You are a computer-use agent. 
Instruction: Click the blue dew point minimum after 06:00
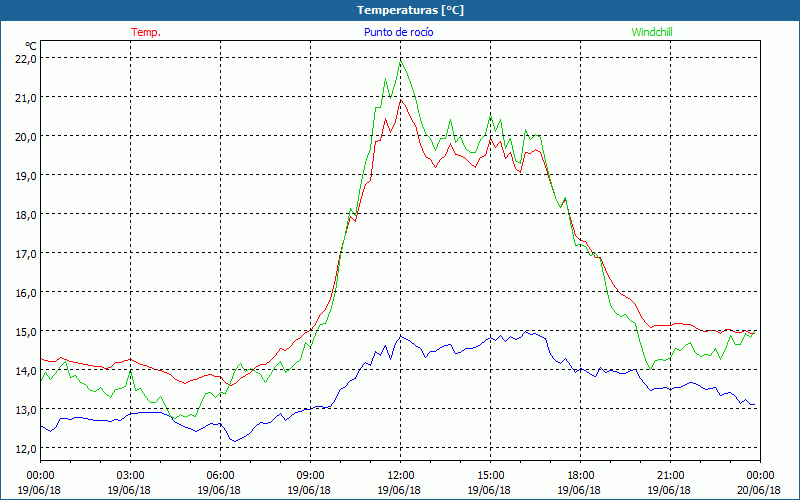tap(235, 441)
